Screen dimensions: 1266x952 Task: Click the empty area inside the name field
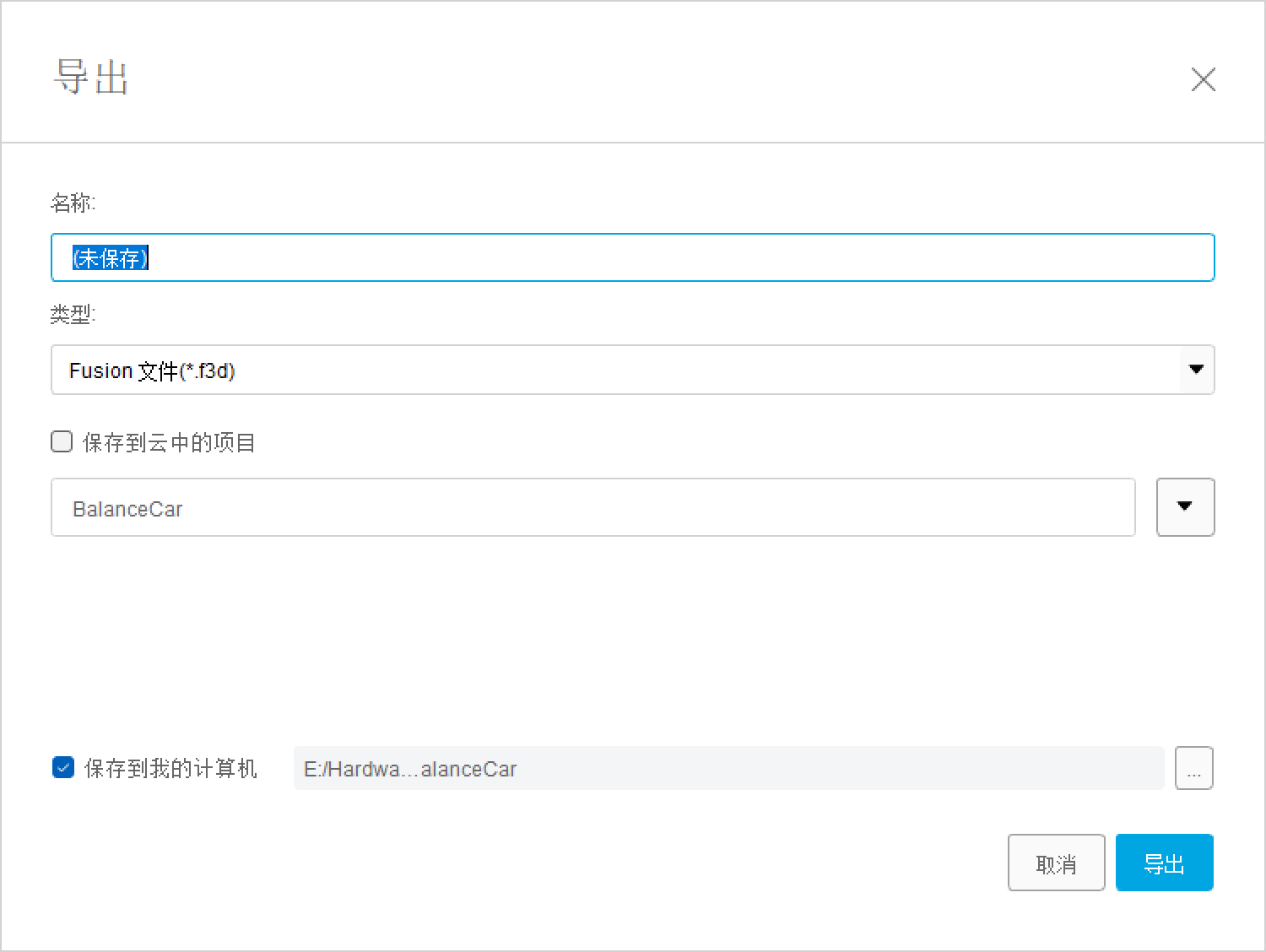click(675, 258)
